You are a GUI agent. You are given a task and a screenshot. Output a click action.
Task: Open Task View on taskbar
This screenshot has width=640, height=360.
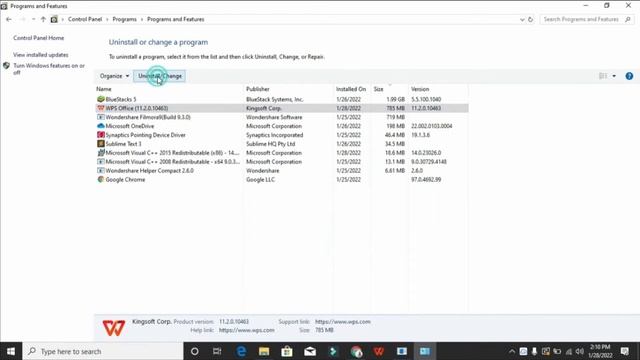[x=217, y=351]
